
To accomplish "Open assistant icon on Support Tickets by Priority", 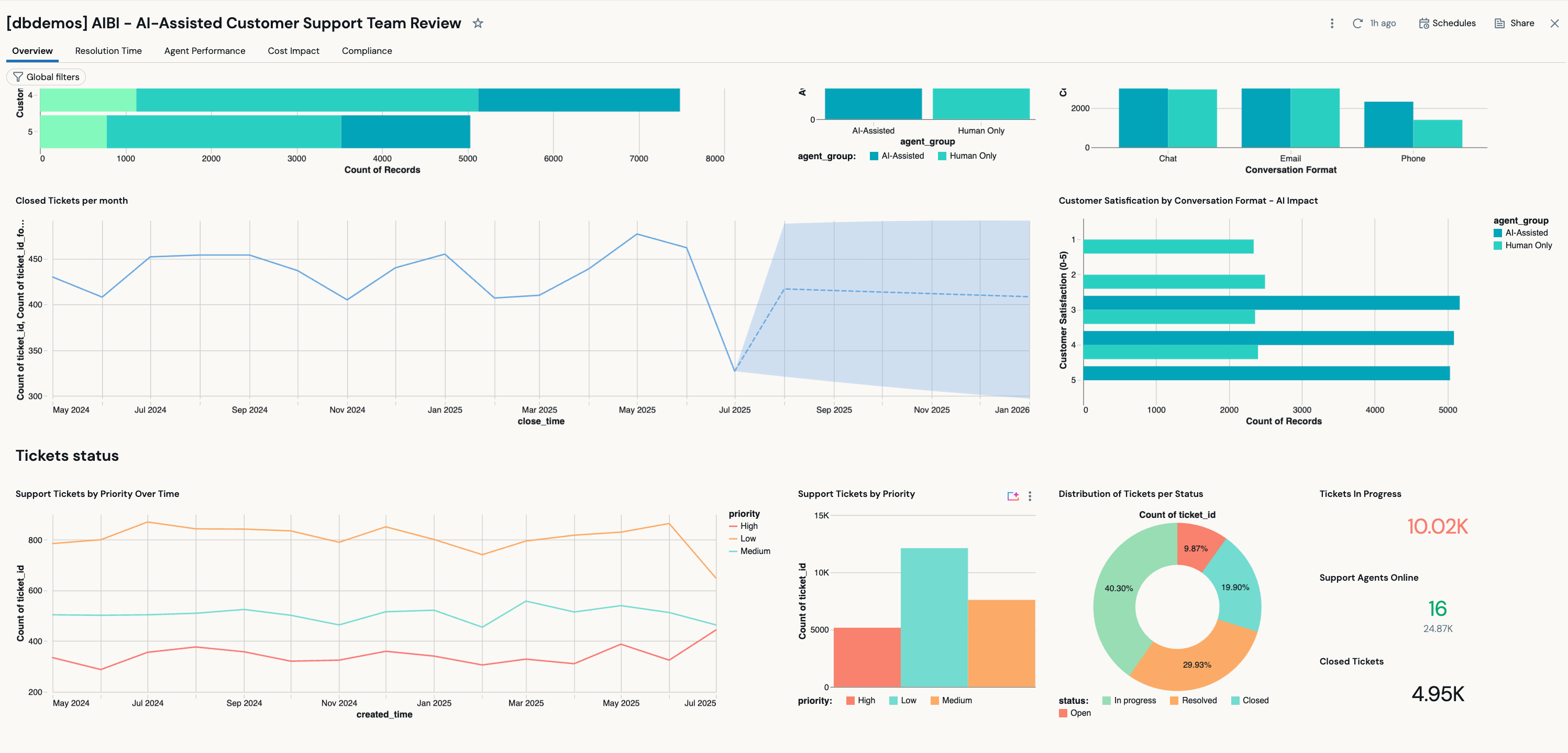I will [1013, 496].
